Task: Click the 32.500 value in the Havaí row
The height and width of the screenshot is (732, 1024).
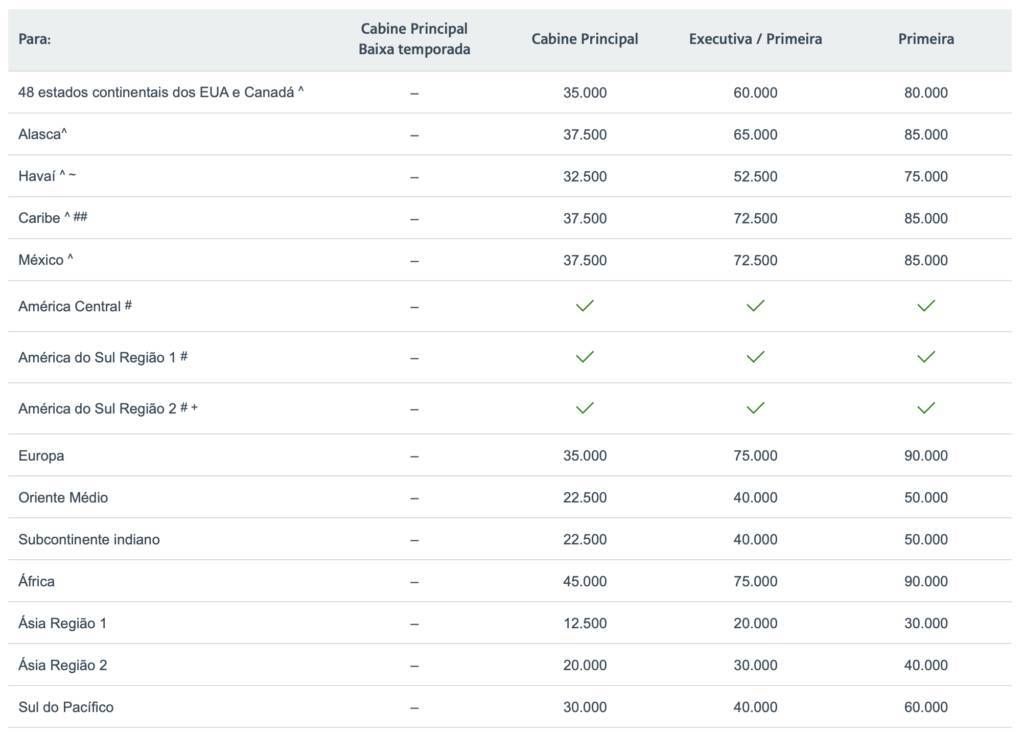Action: (x=584, y=176)
